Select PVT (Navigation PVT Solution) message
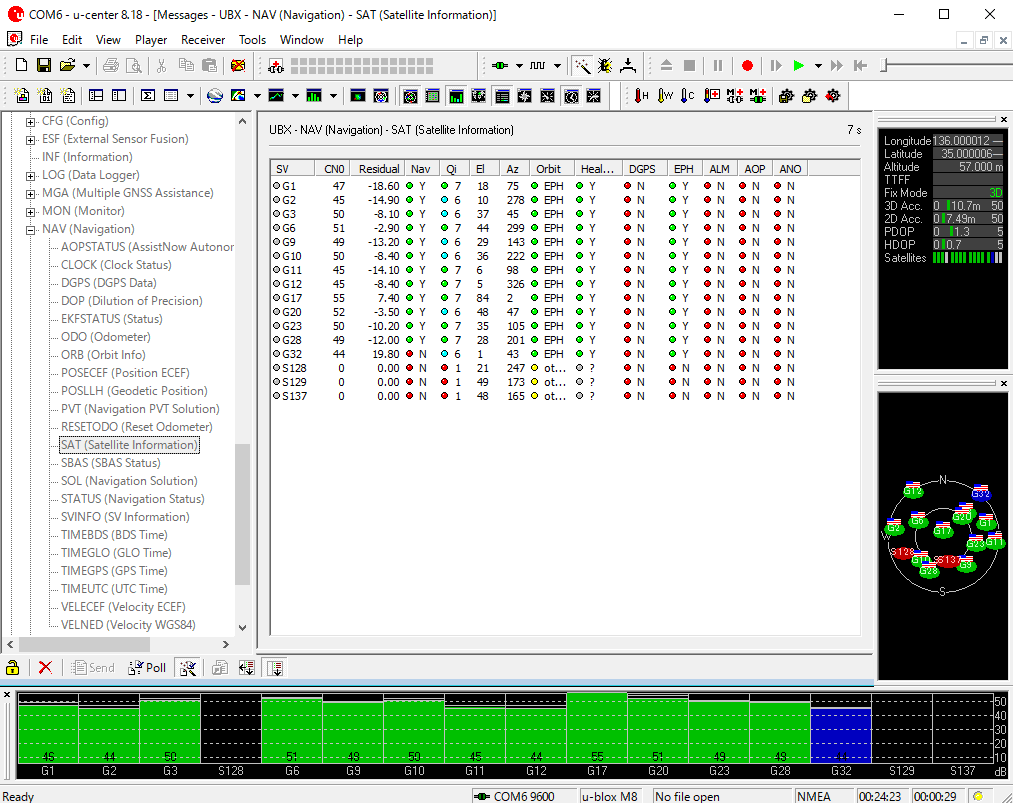Image resolution: width=1013 pixels, height=803 pixels. pos(139,409)
